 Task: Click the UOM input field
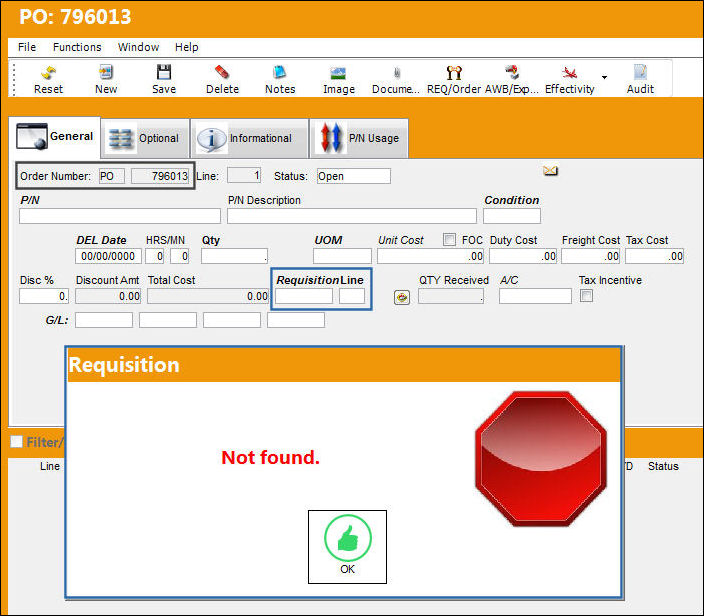[x=342, y=256]
